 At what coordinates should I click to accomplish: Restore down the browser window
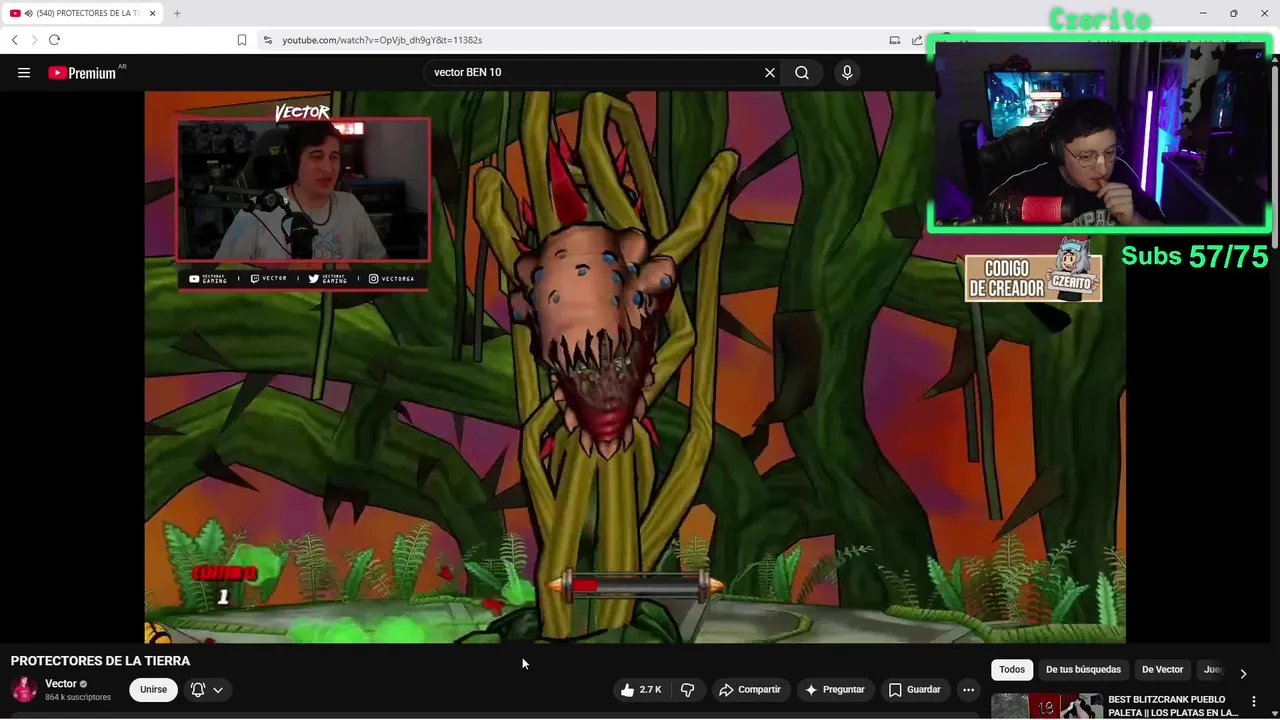[x=1234, y=13]
